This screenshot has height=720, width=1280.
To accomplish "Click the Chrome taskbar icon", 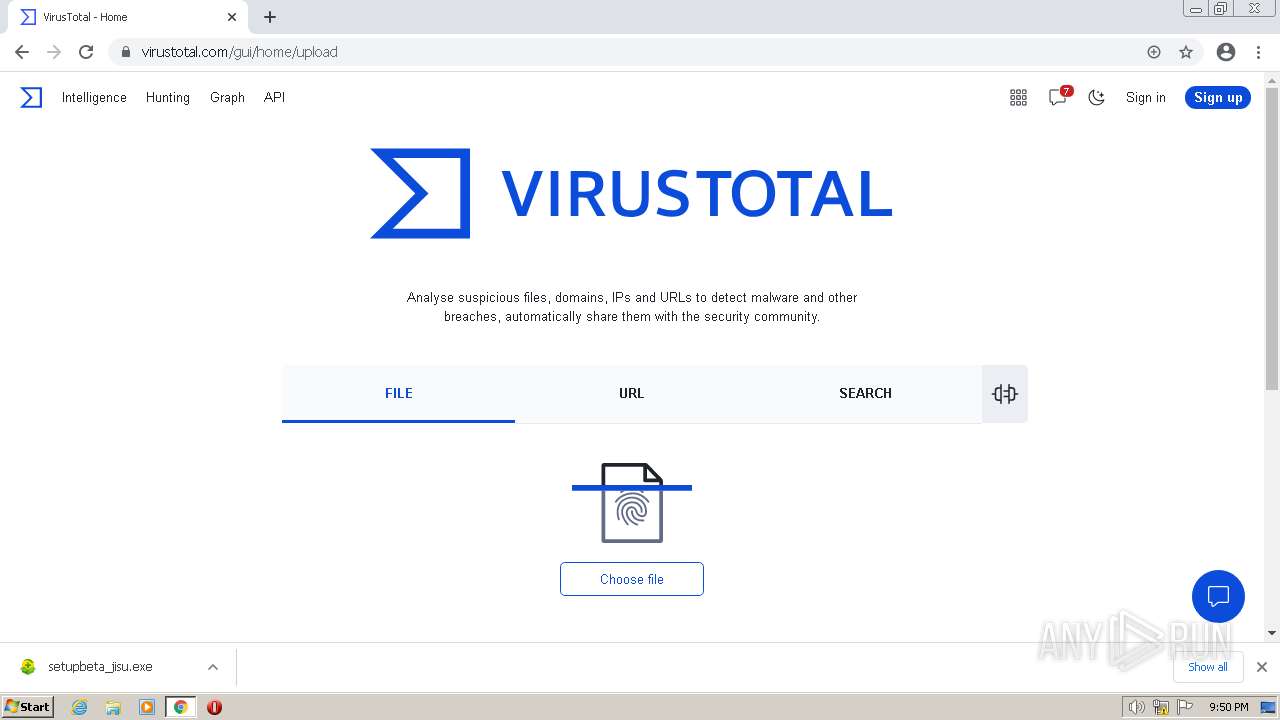I will 181,707.
